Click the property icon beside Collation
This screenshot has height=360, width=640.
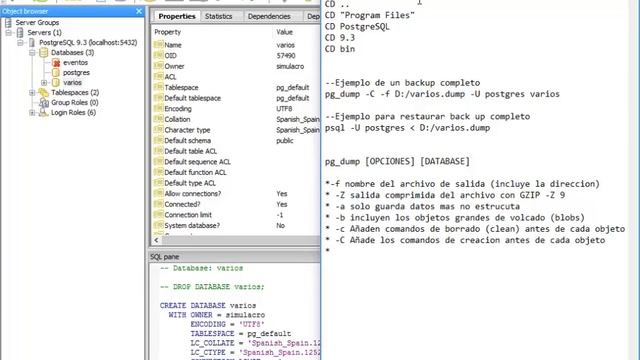pos(158,119)
